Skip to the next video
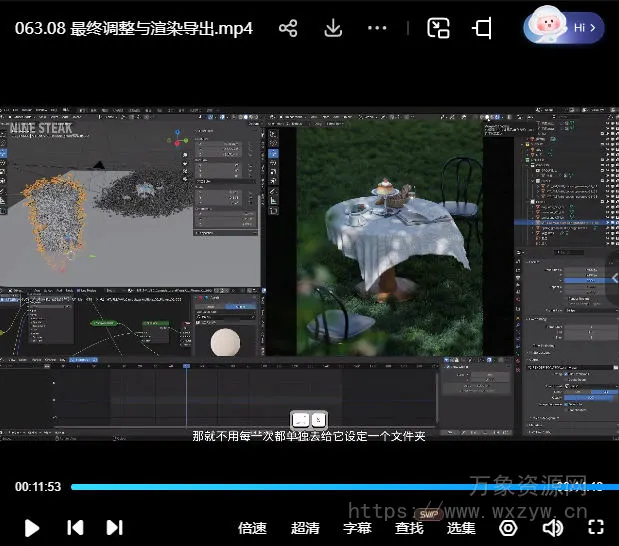Viewport: 619px width, 546px height. pyautogui.click(x=115, y=527)
